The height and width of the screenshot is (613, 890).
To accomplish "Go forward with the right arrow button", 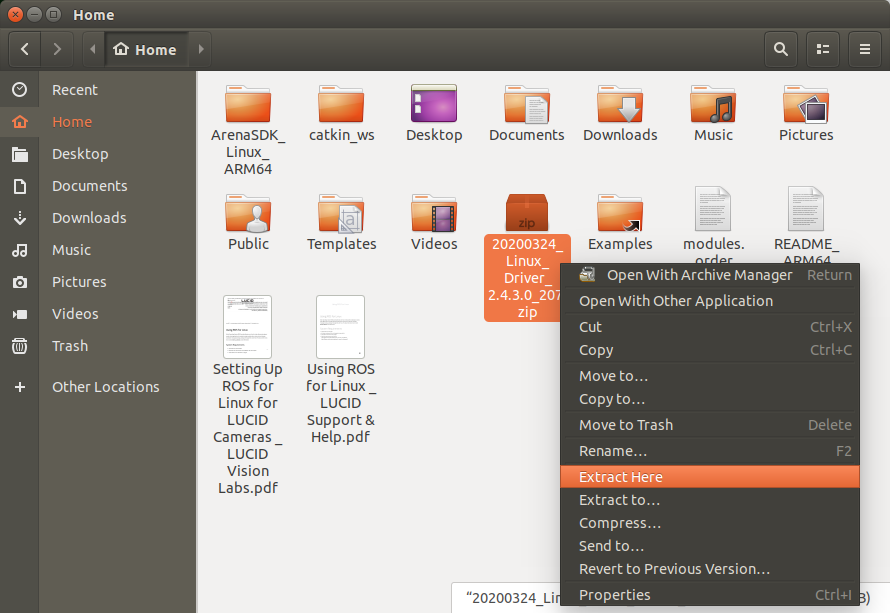I will (x=58, y=48).
